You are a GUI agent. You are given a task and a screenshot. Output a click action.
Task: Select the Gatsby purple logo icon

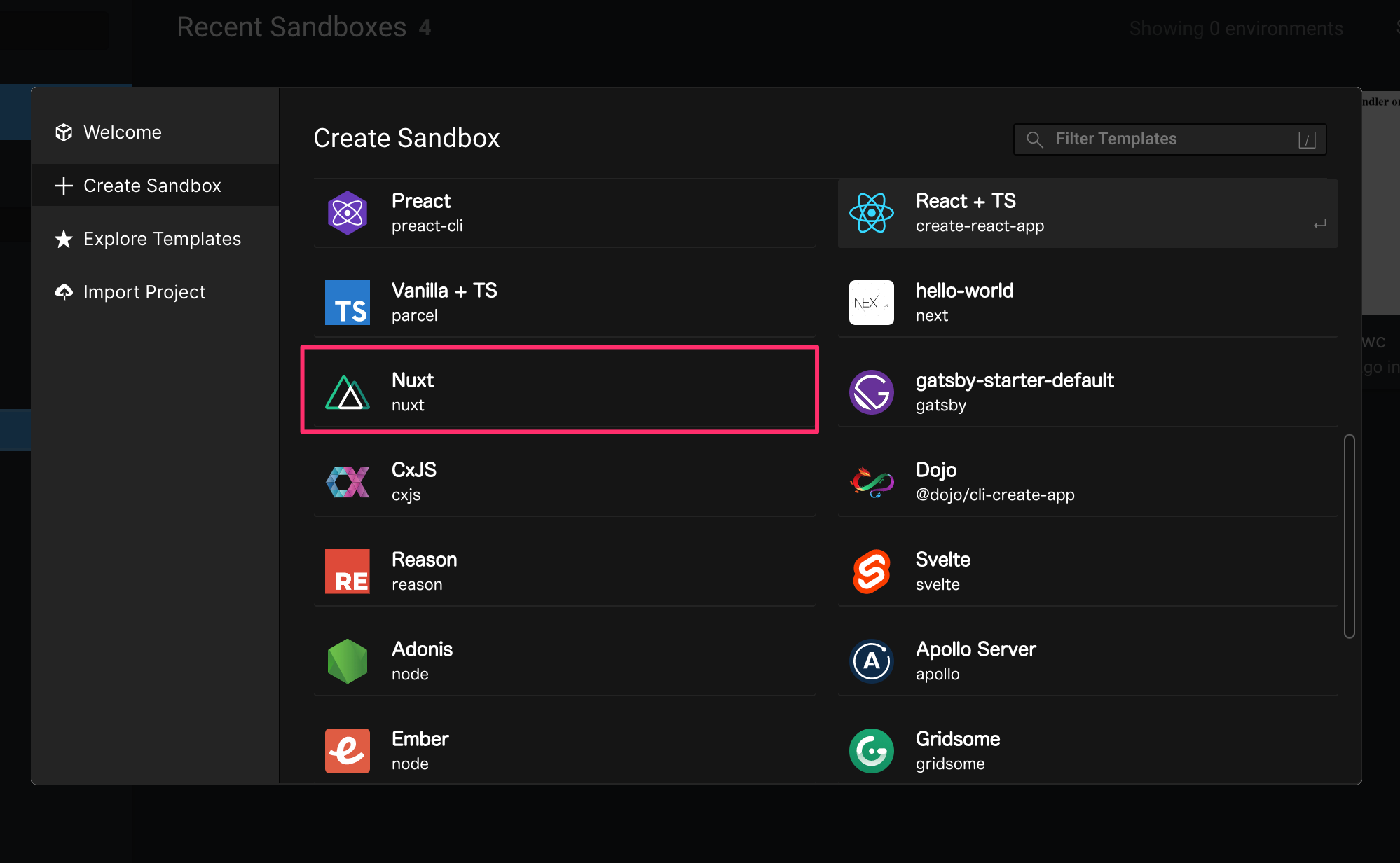click(x=871, y=392)
